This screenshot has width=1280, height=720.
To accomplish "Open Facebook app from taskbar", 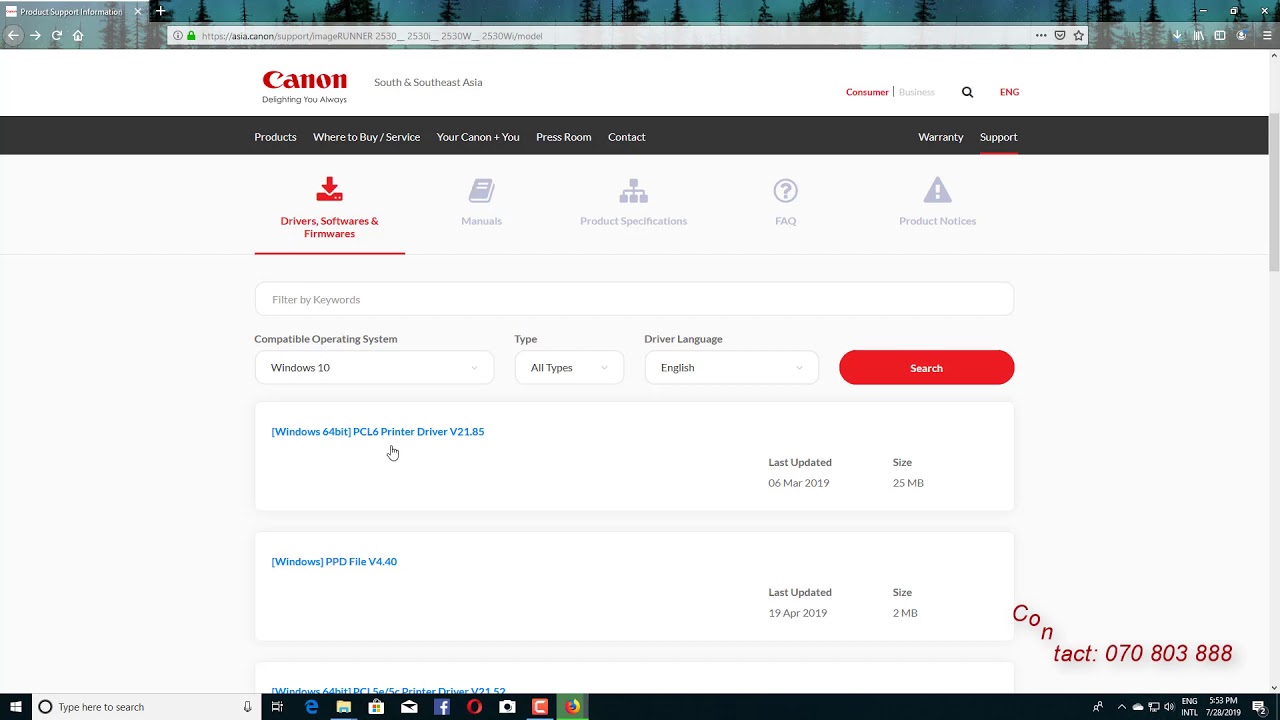I will (x=442, y=707).
